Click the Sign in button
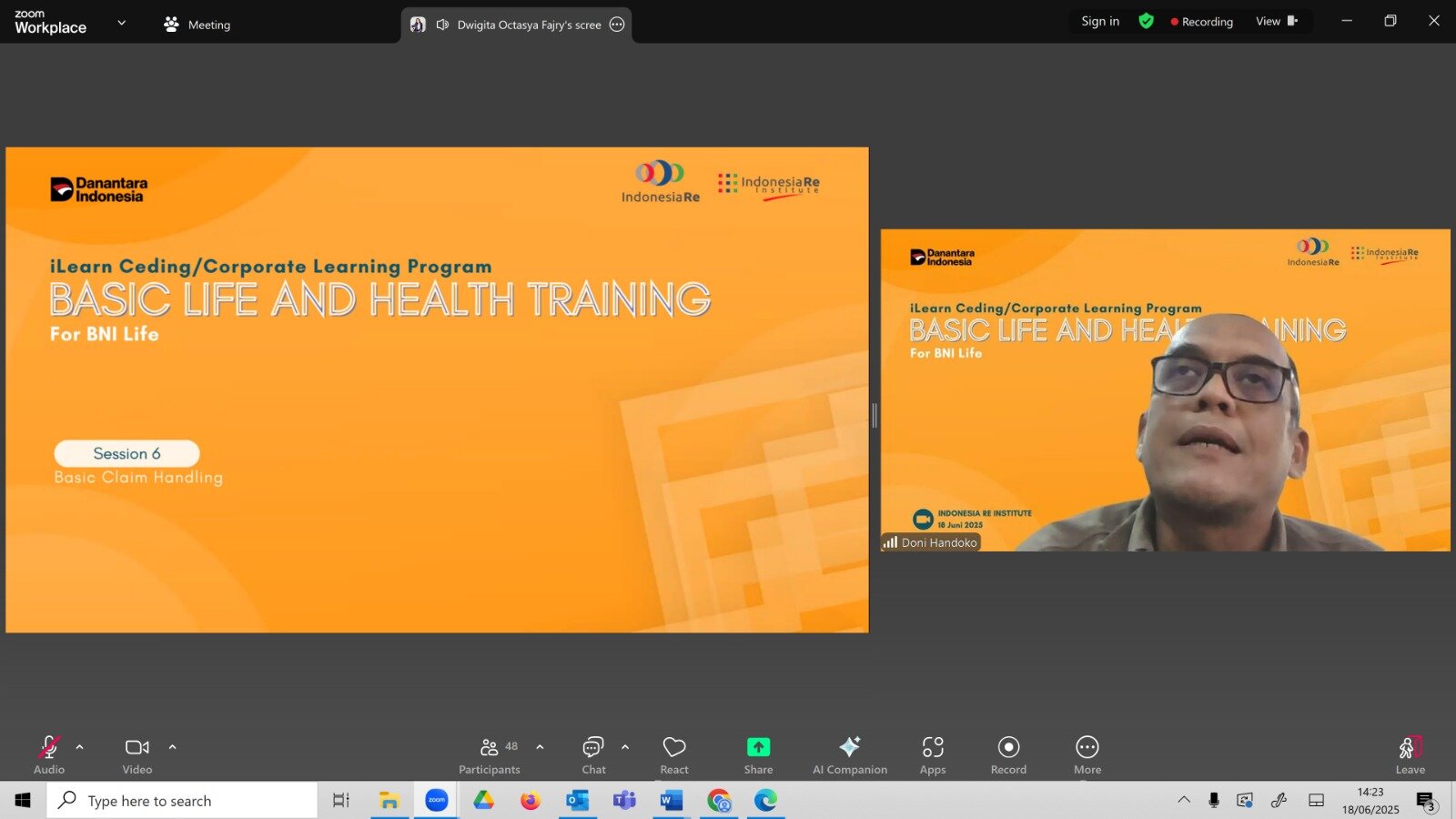This screenshot has height=819, width=1456. point(1100,21)
